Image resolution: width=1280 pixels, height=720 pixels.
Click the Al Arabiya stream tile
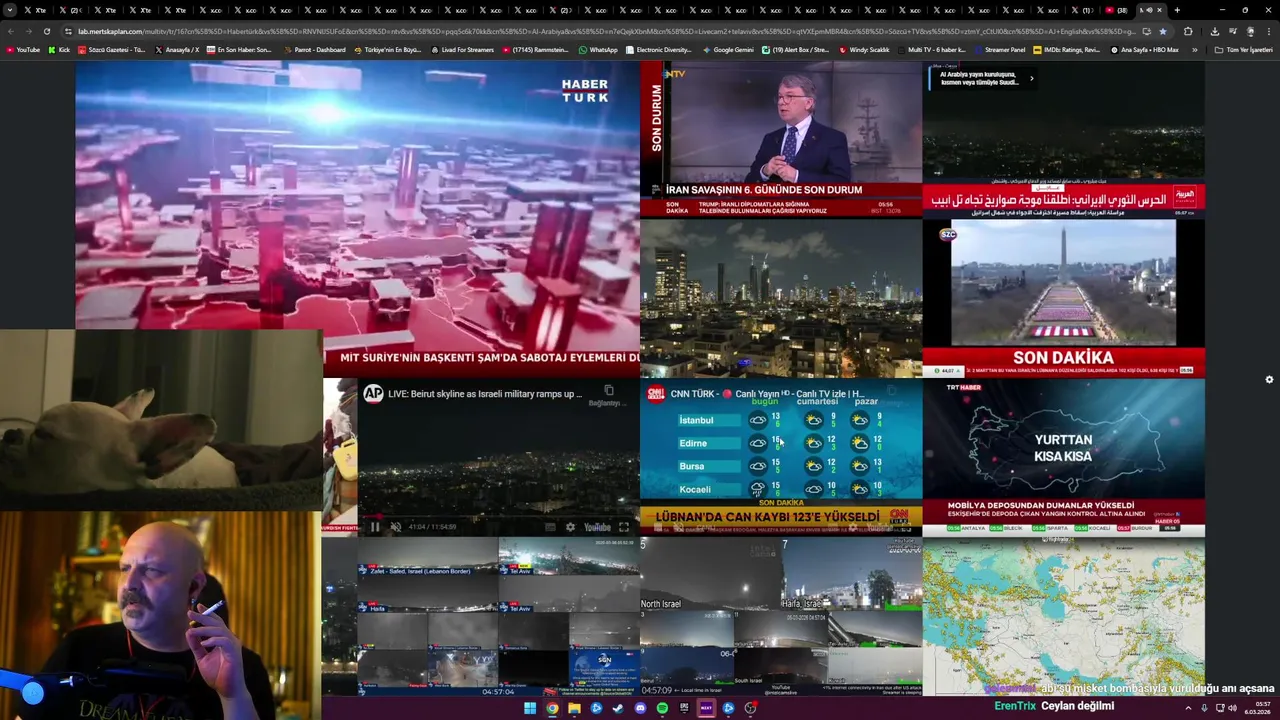pyautogui.click(x=1063, y=139)
